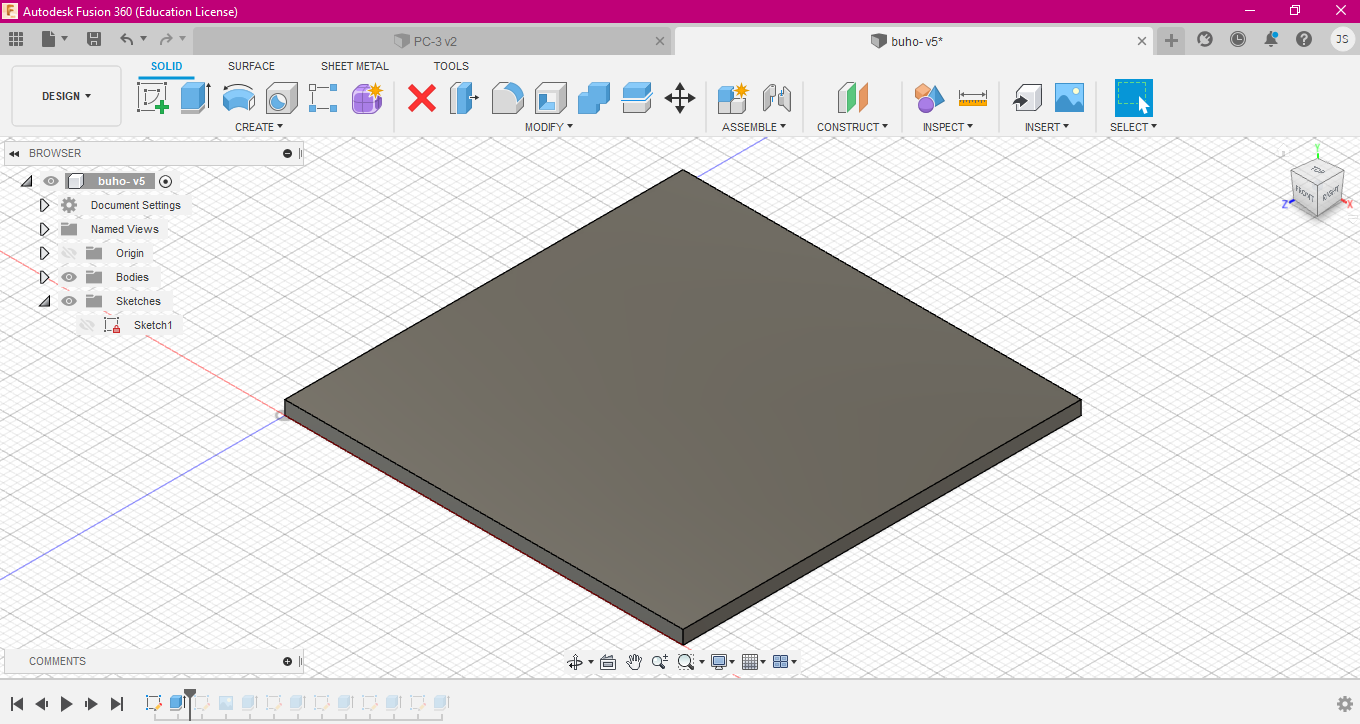Play the timeline
The height and width of the screenshot is (724, 1360).
click(x=67, y=704)
